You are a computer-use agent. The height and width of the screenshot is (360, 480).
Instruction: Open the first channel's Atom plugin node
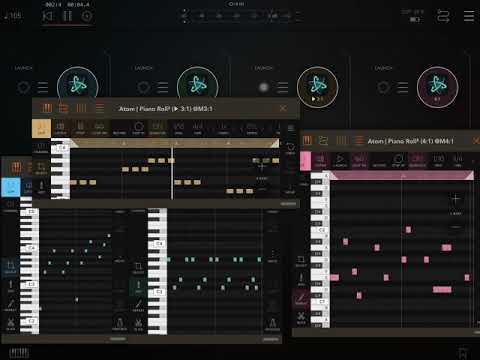pyautogui.click(x=78, y=84)
